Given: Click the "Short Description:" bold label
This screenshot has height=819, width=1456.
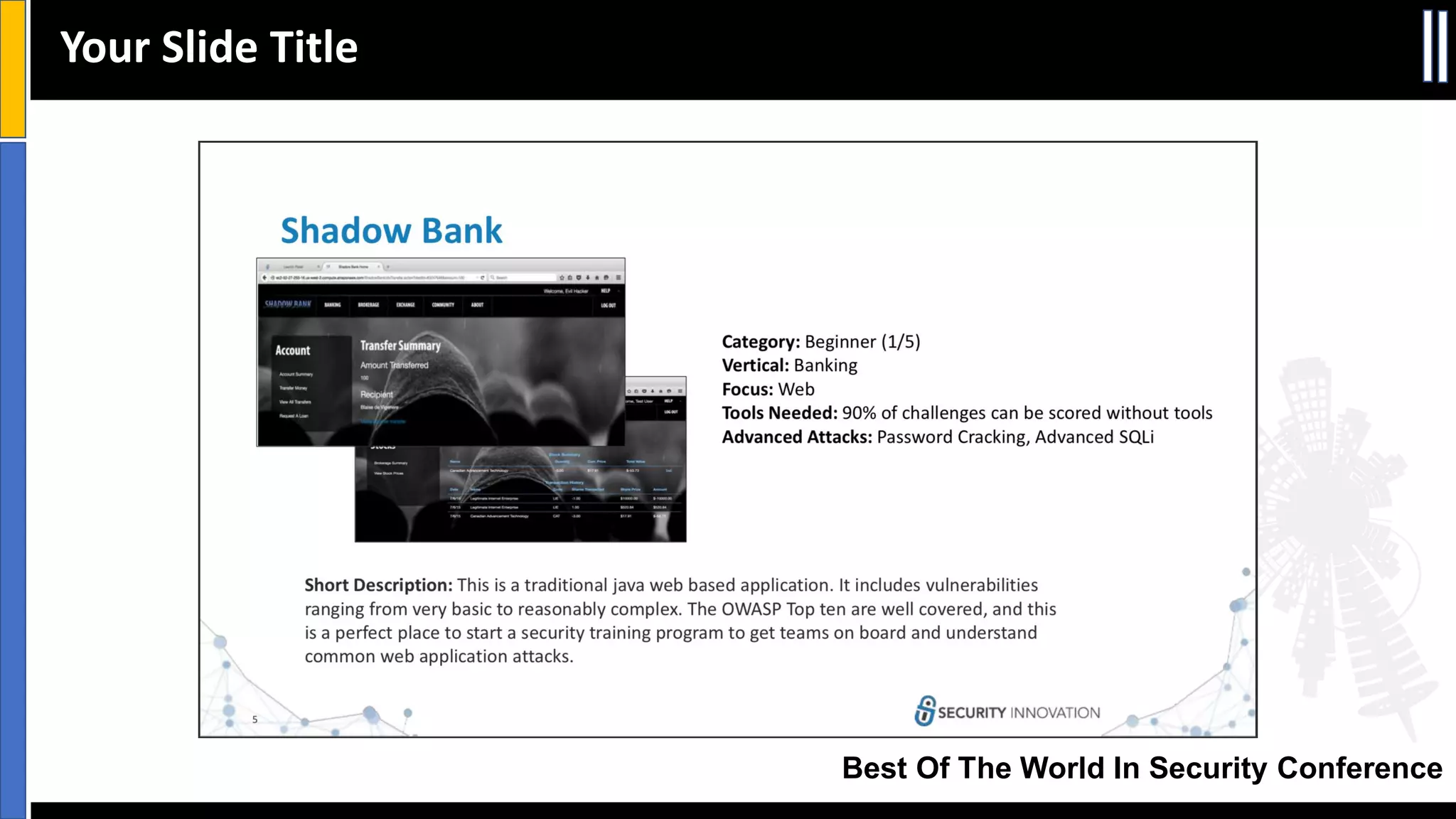Looking at the screenshot, I should [x=378, y=585].
